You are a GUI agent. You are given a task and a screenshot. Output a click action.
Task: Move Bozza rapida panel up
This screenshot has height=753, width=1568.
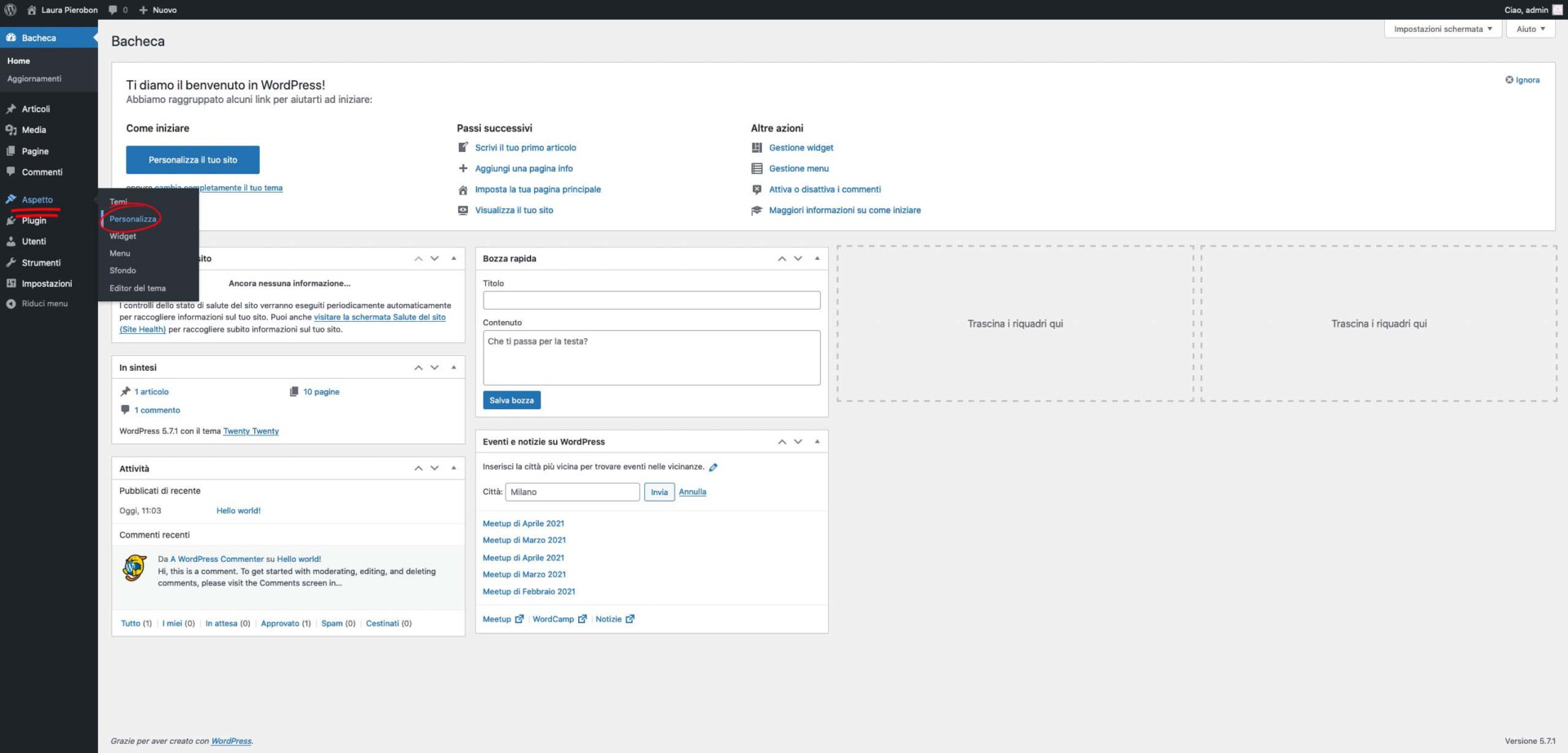point(782,258)
